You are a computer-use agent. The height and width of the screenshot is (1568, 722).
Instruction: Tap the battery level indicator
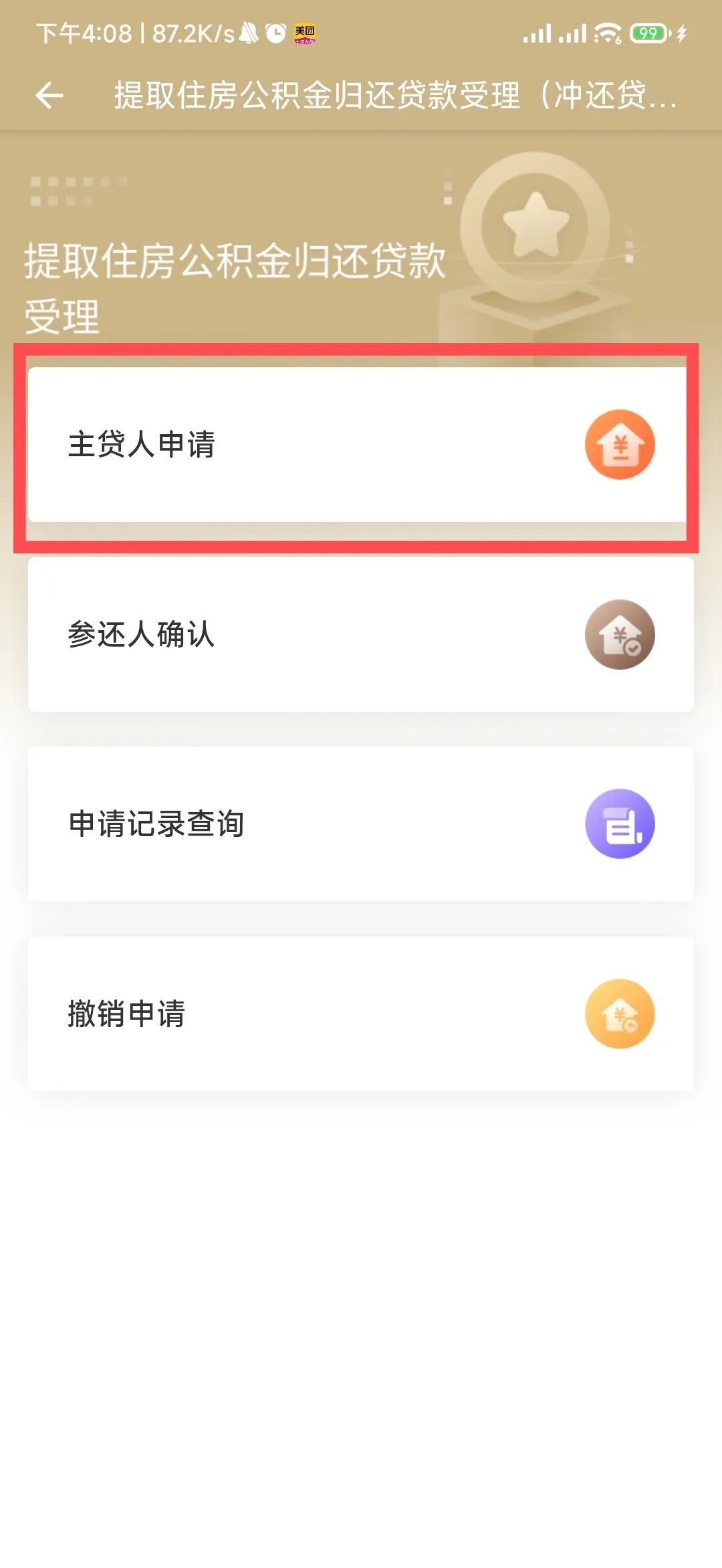click(648, 33)
